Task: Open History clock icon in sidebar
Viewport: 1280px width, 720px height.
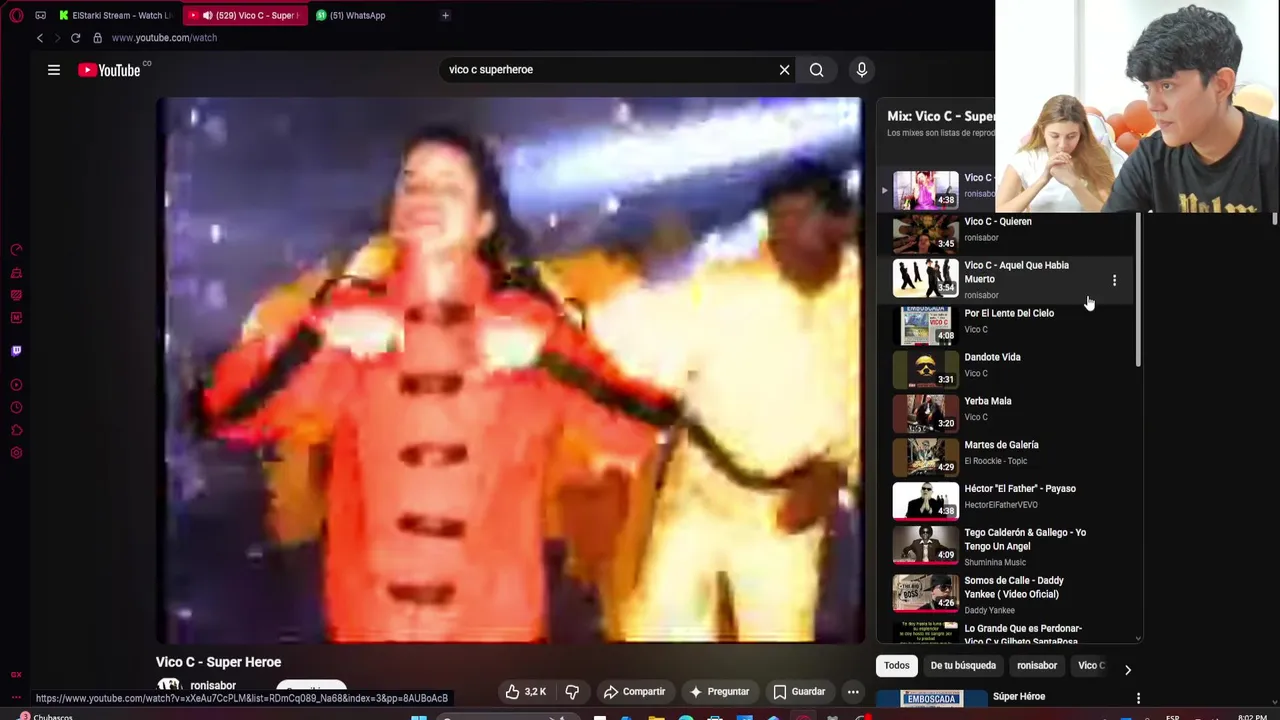Action: pos(16,408)
